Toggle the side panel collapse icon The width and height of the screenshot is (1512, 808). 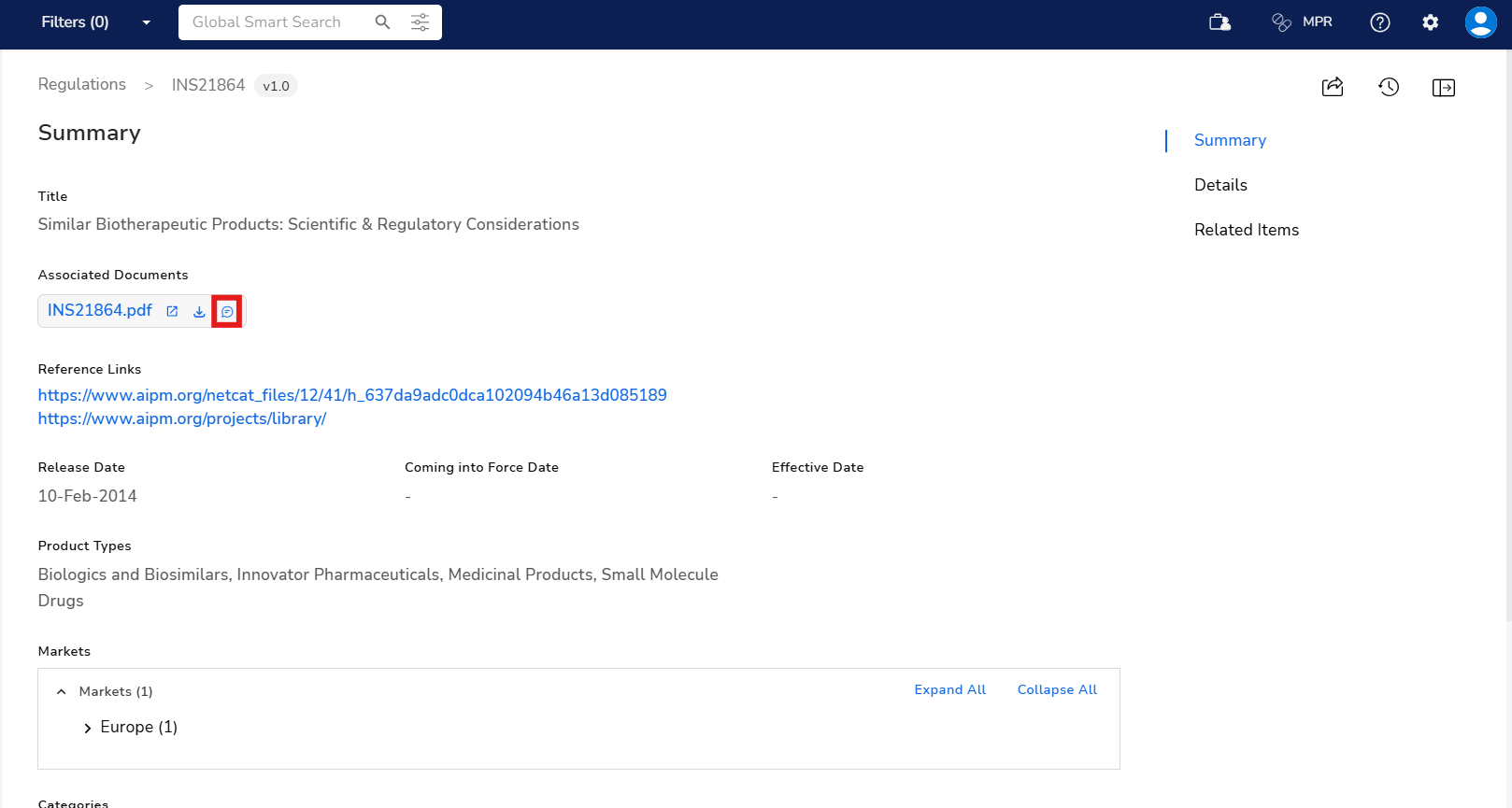[1444, 87]
